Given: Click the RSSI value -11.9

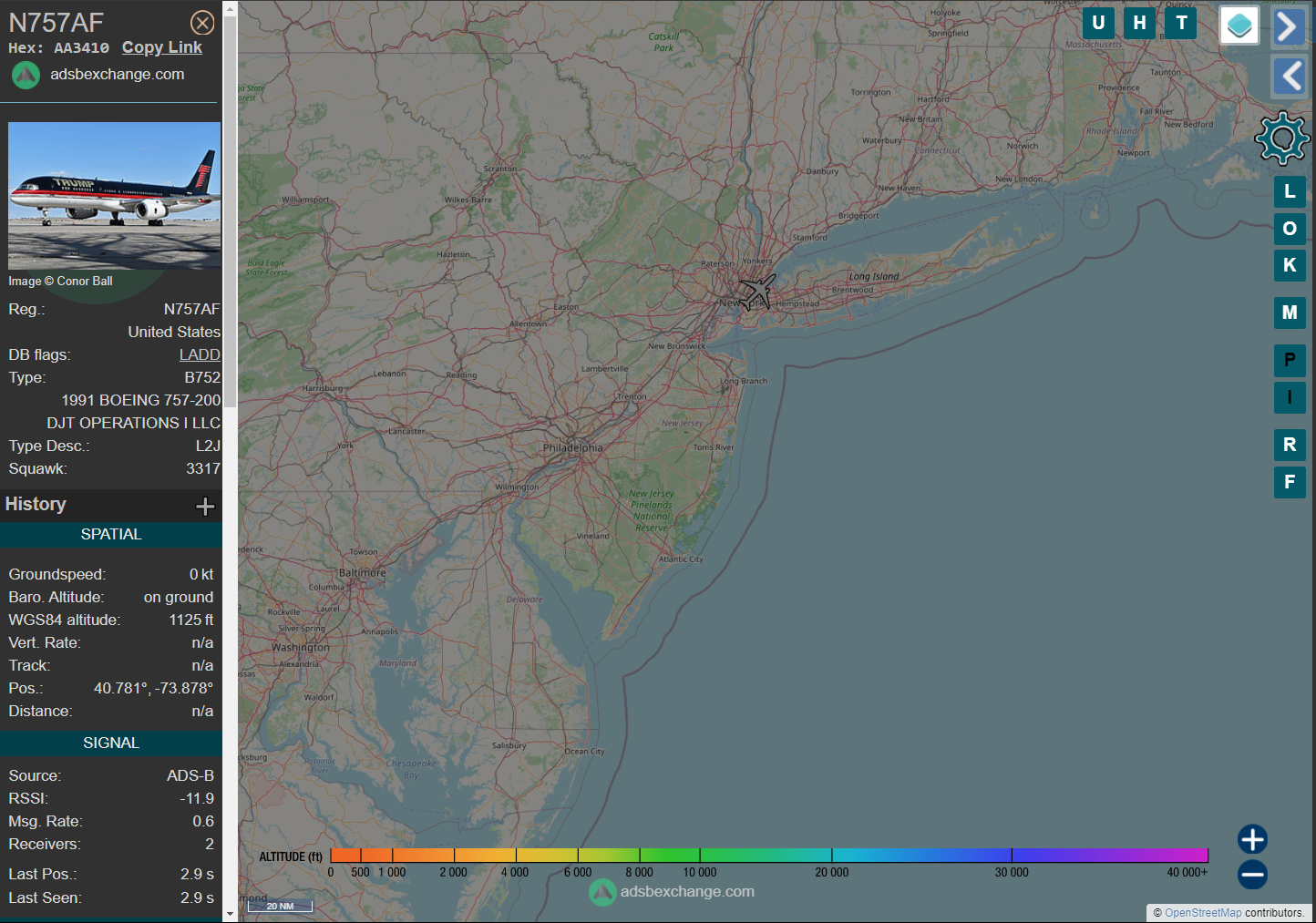Looking at the screenshot, I should 197,798.
